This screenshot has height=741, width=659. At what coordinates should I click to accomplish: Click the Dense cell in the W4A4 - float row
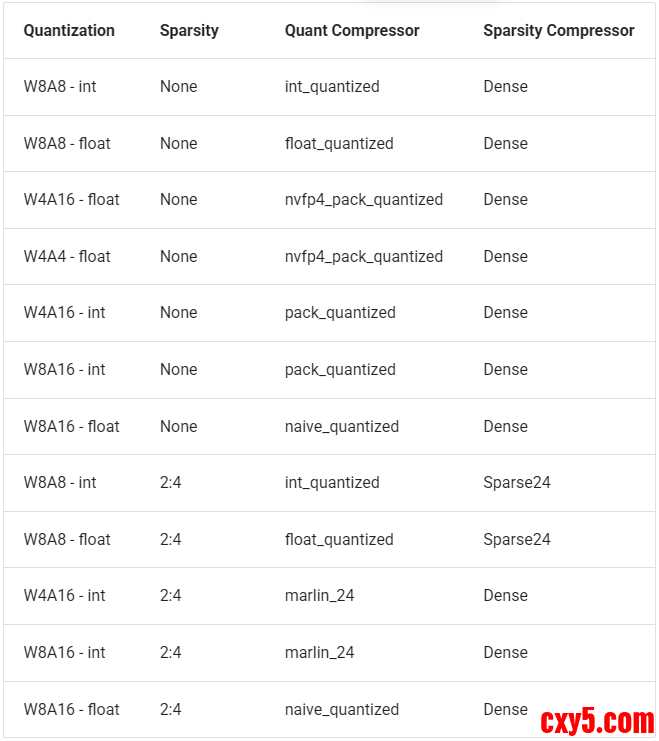(505, 256)
